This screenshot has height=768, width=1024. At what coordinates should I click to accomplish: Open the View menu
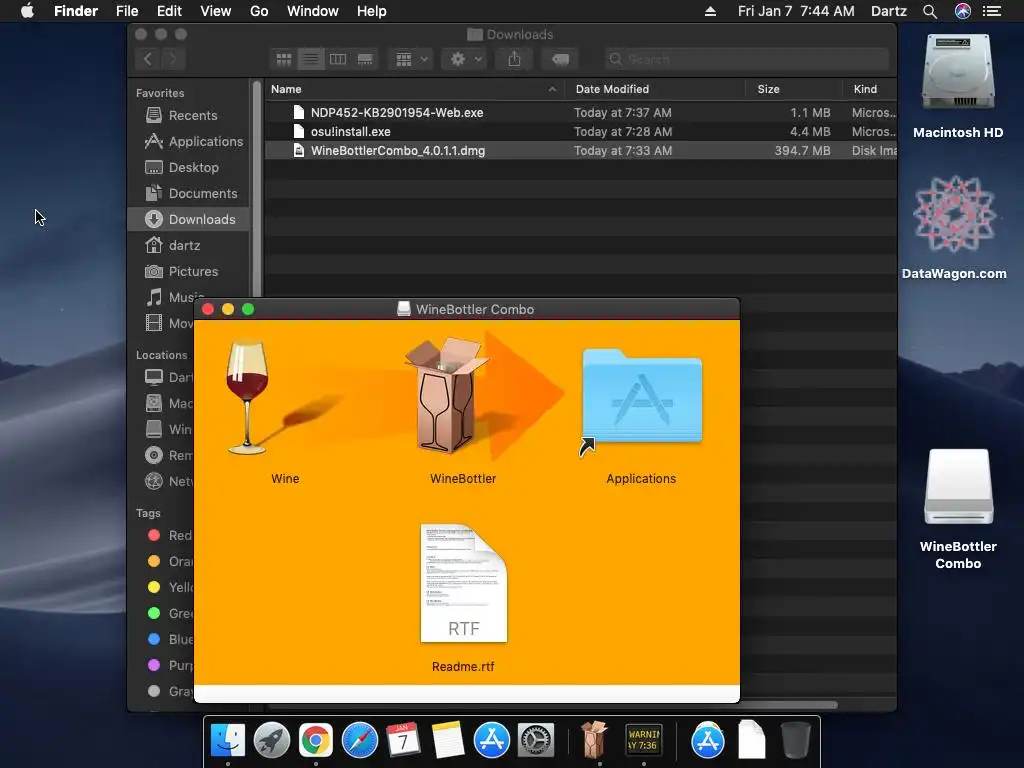pos(216,11)
